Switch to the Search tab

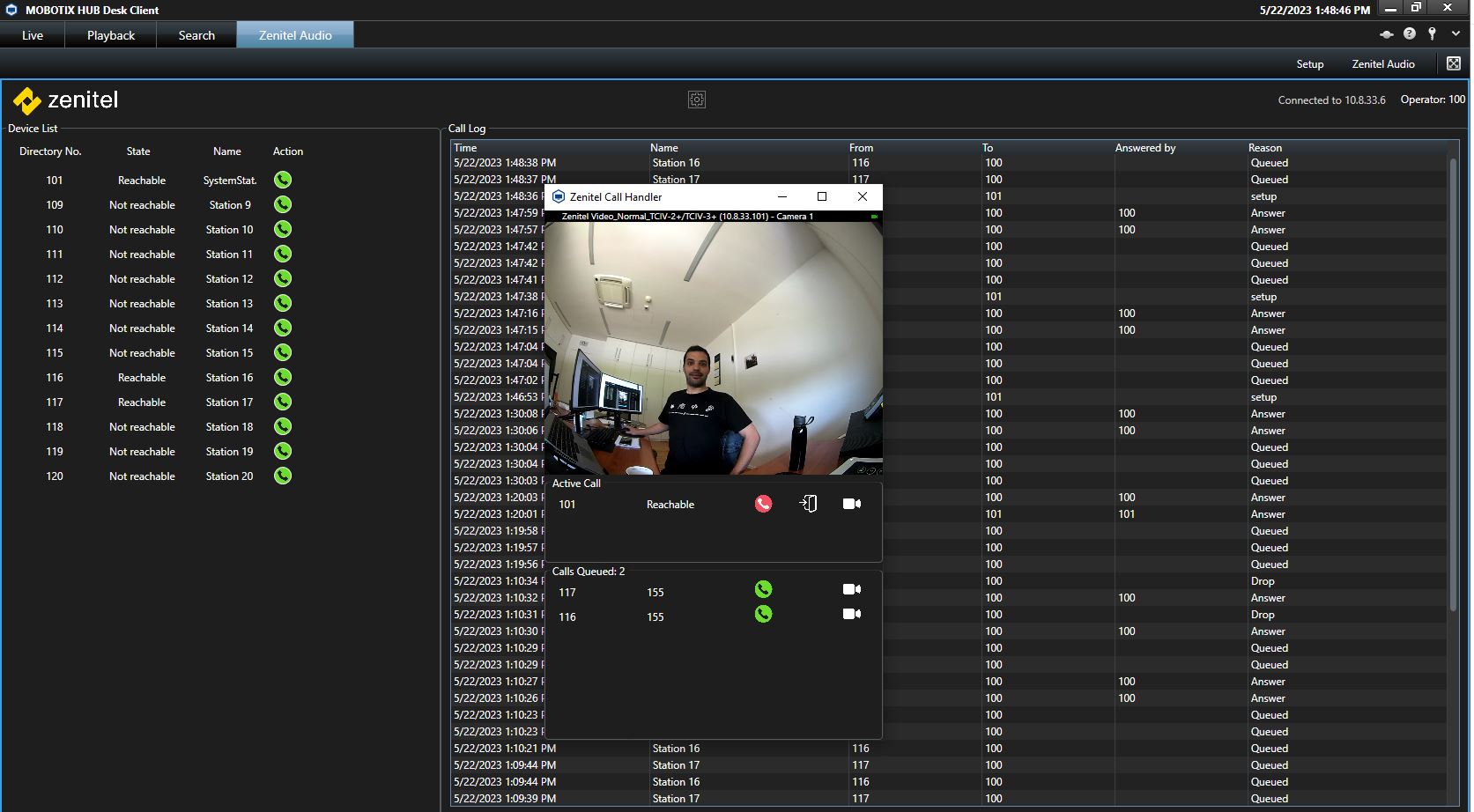(x=196, y=35)
